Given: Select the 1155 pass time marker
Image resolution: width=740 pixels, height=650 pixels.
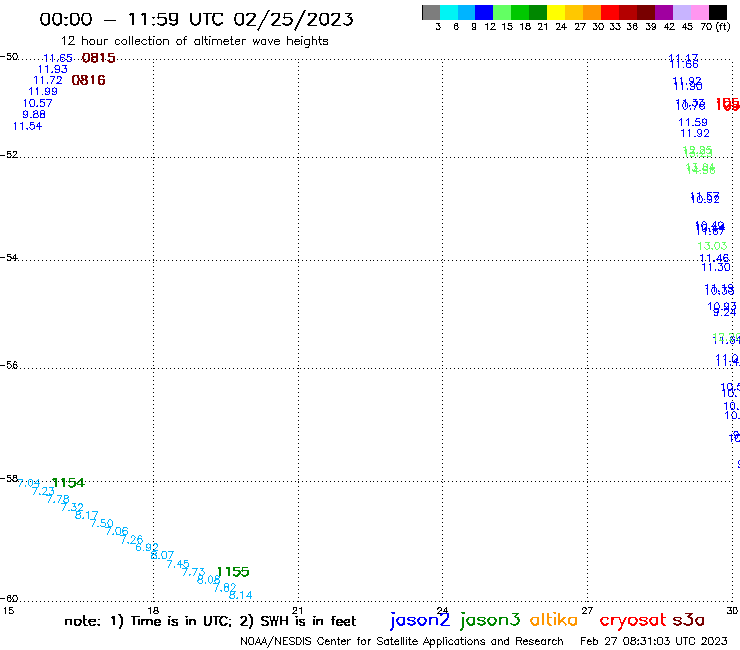Looking at the screenshot, I should point(233,572).
